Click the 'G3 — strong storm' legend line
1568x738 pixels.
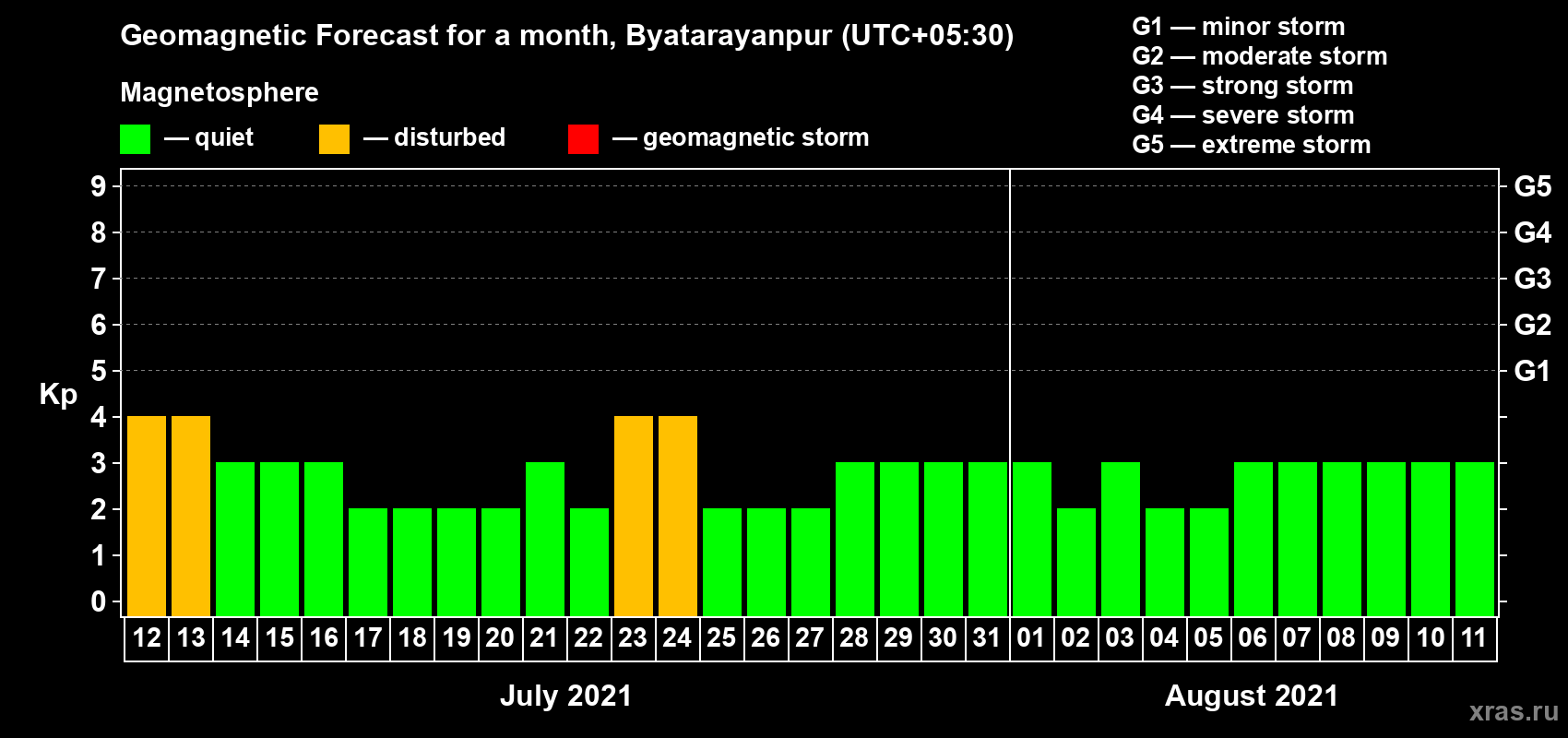click(x=1243, y=86)
